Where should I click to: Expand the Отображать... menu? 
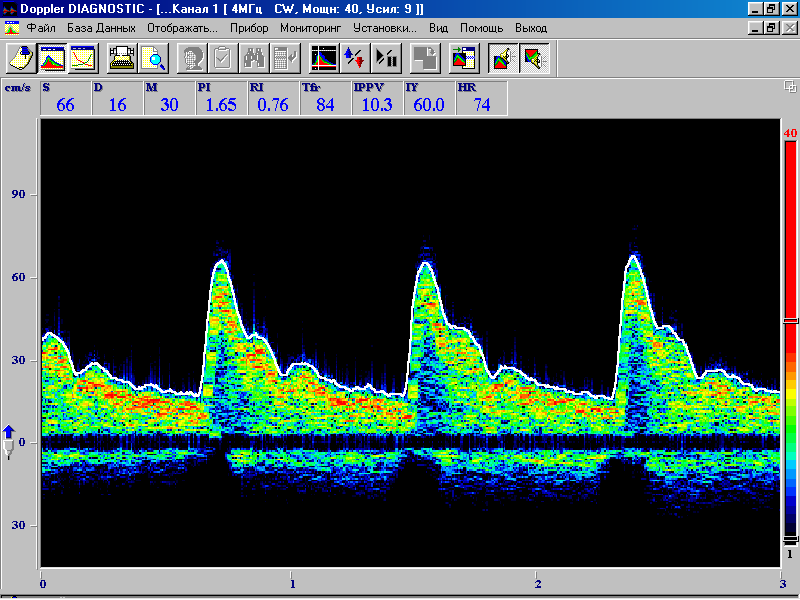coord(182,28)
